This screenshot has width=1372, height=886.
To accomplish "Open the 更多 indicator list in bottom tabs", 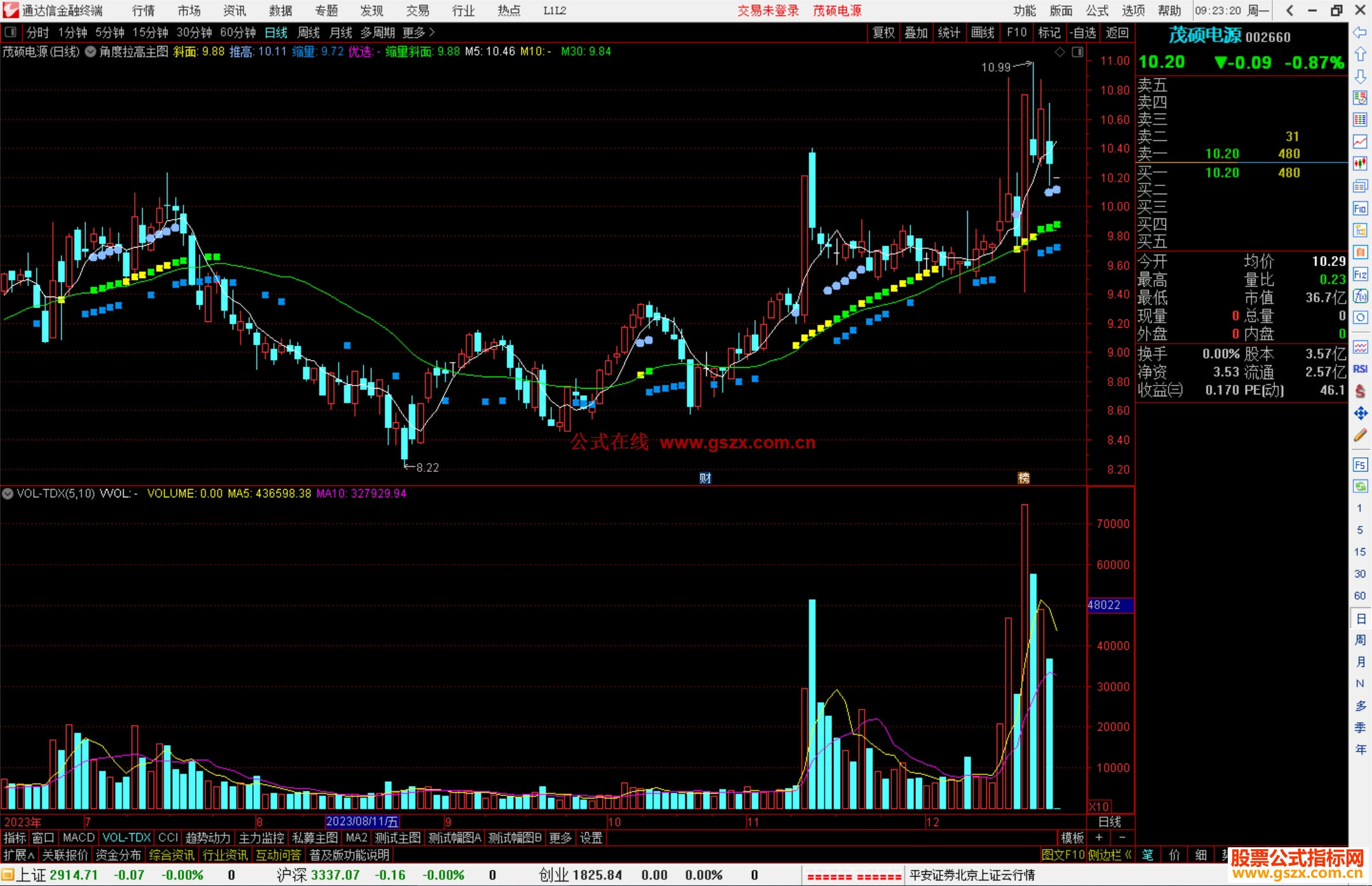I will click(560, 838).
